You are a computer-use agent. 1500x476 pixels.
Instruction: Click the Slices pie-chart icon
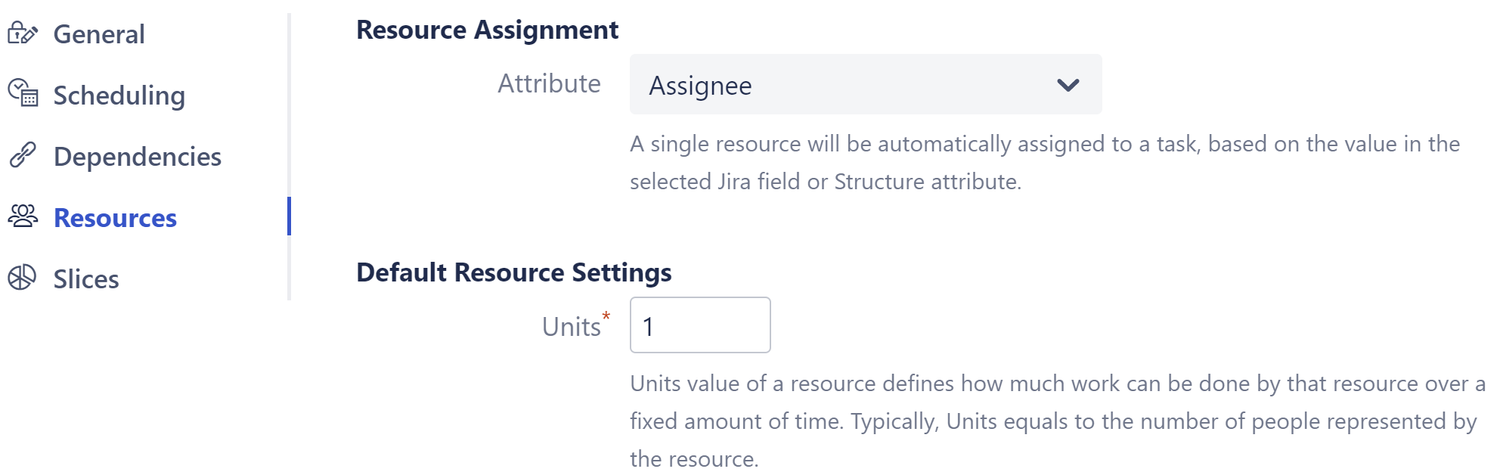[x=22, y=278]
